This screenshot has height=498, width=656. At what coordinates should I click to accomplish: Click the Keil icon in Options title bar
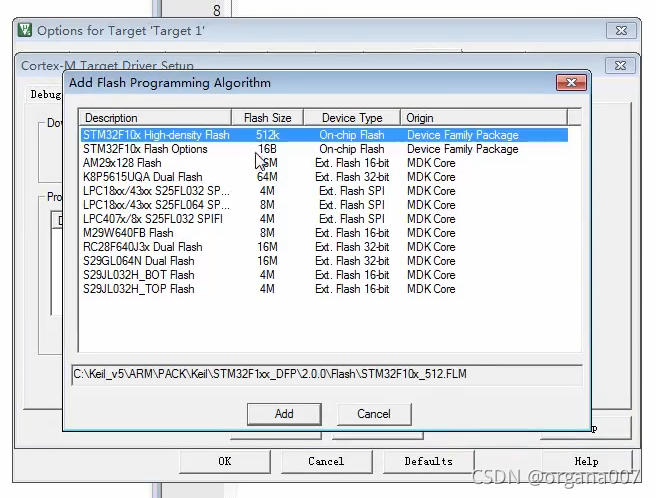tap(25, 30)
